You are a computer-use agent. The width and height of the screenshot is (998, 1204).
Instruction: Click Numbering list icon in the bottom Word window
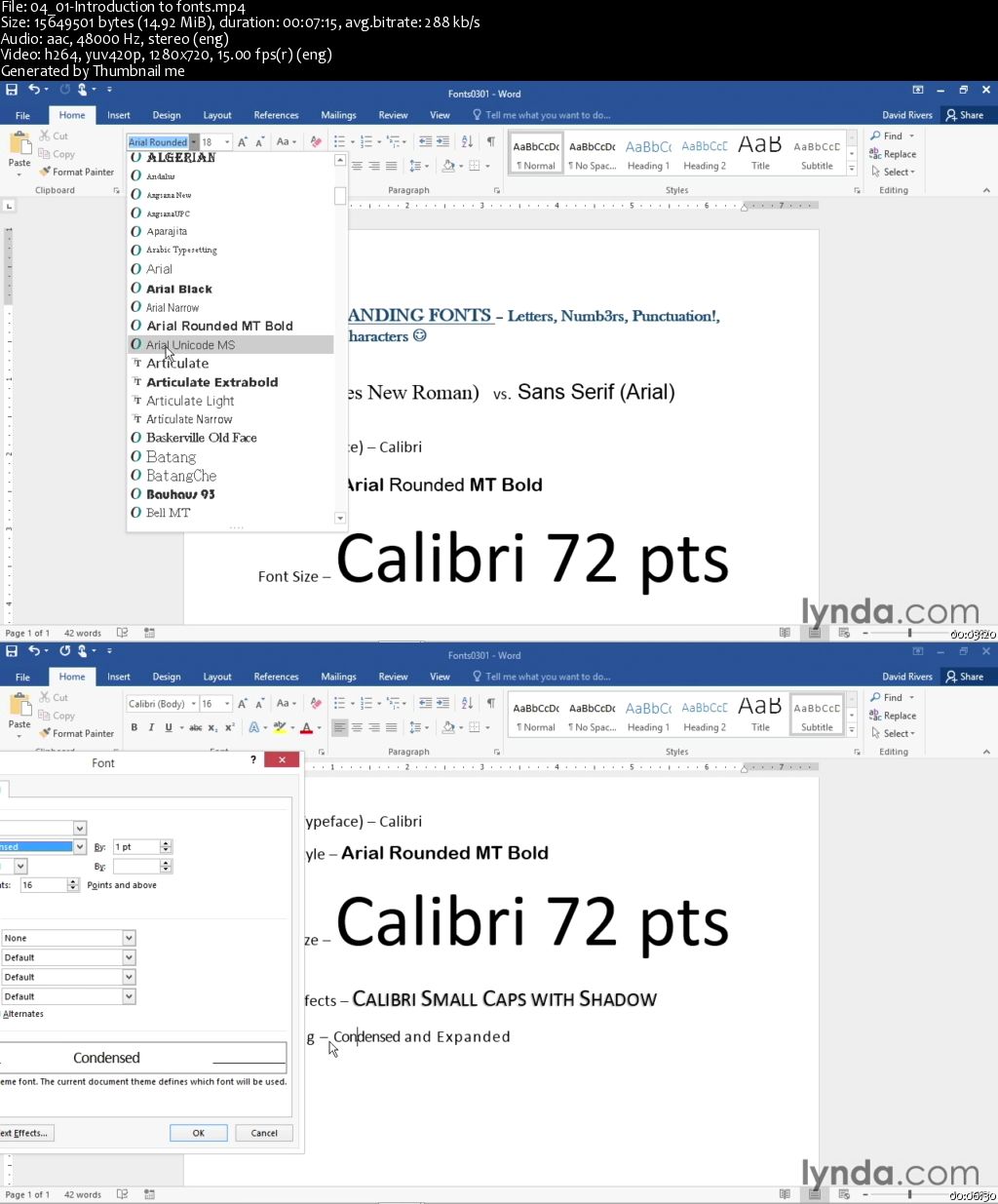366,704
